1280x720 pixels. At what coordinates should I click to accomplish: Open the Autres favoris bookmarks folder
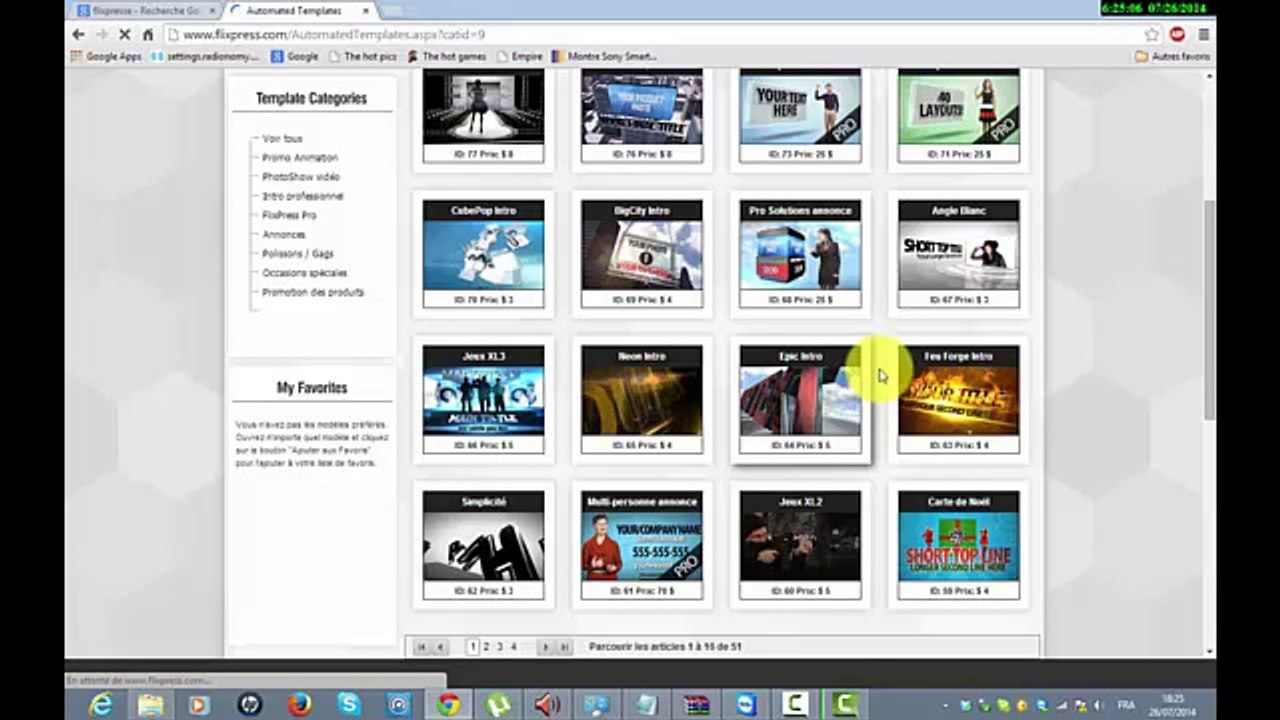tap(1172, 57)
